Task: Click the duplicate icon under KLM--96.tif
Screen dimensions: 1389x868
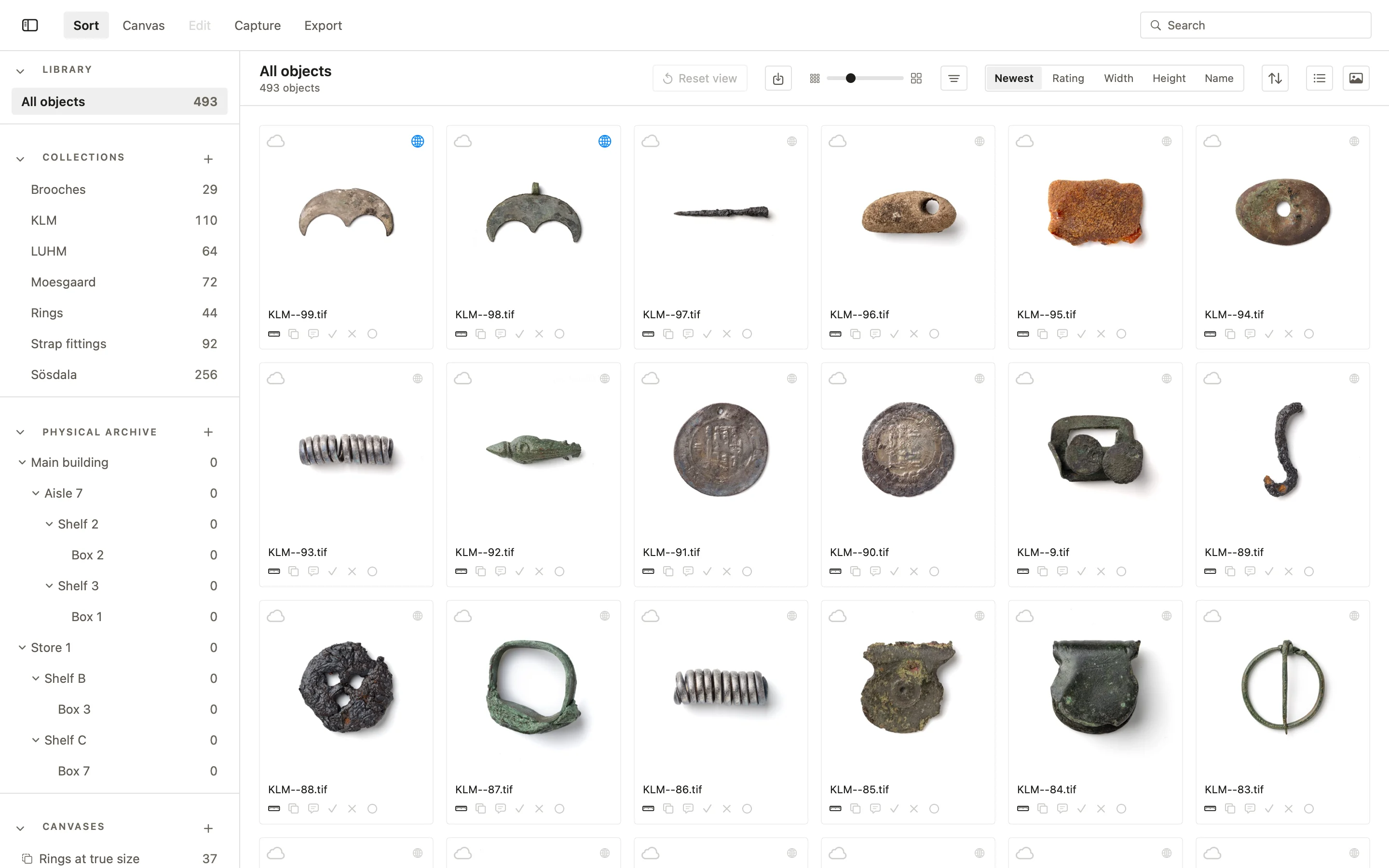Action: (x=855, y=334)
